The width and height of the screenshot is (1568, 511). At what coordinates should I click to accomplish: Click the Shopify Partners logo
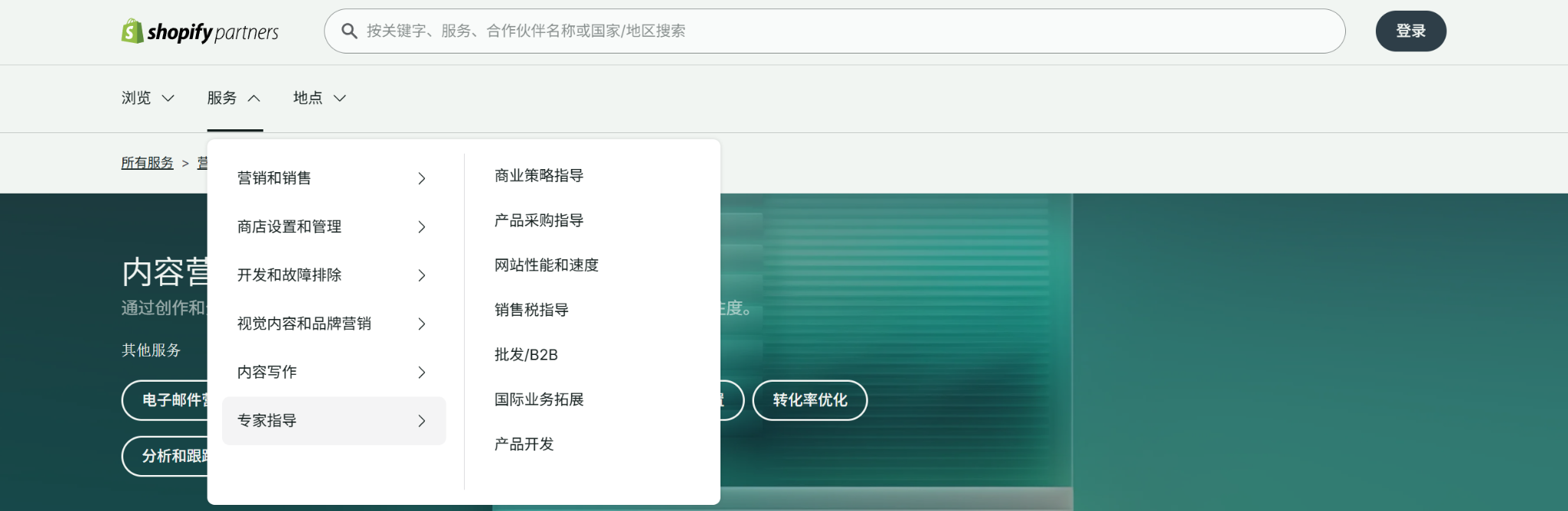coord(200,31)
